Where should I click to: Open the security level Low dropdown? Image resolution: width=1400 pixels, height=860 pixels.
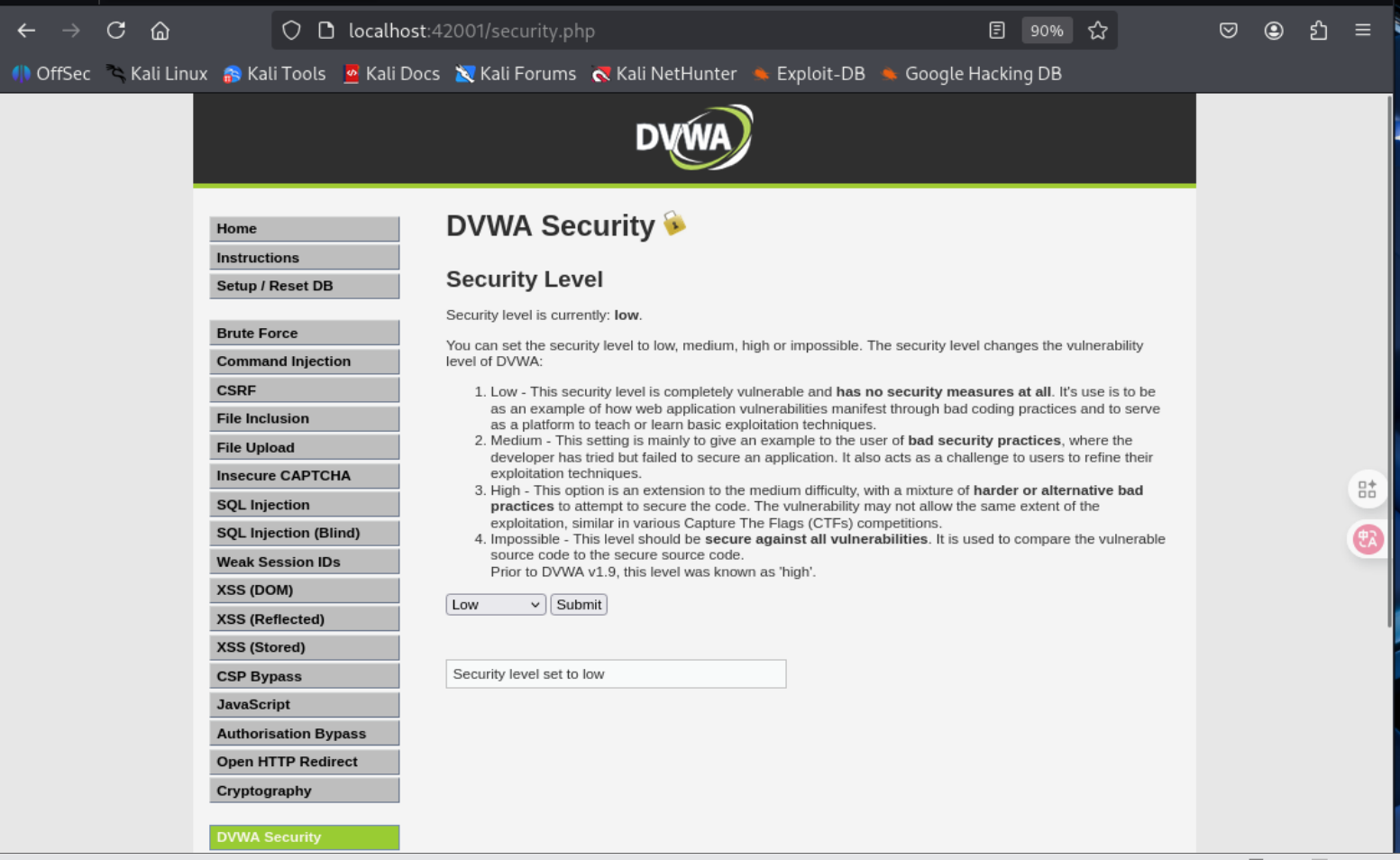click(x=496, y=605)
